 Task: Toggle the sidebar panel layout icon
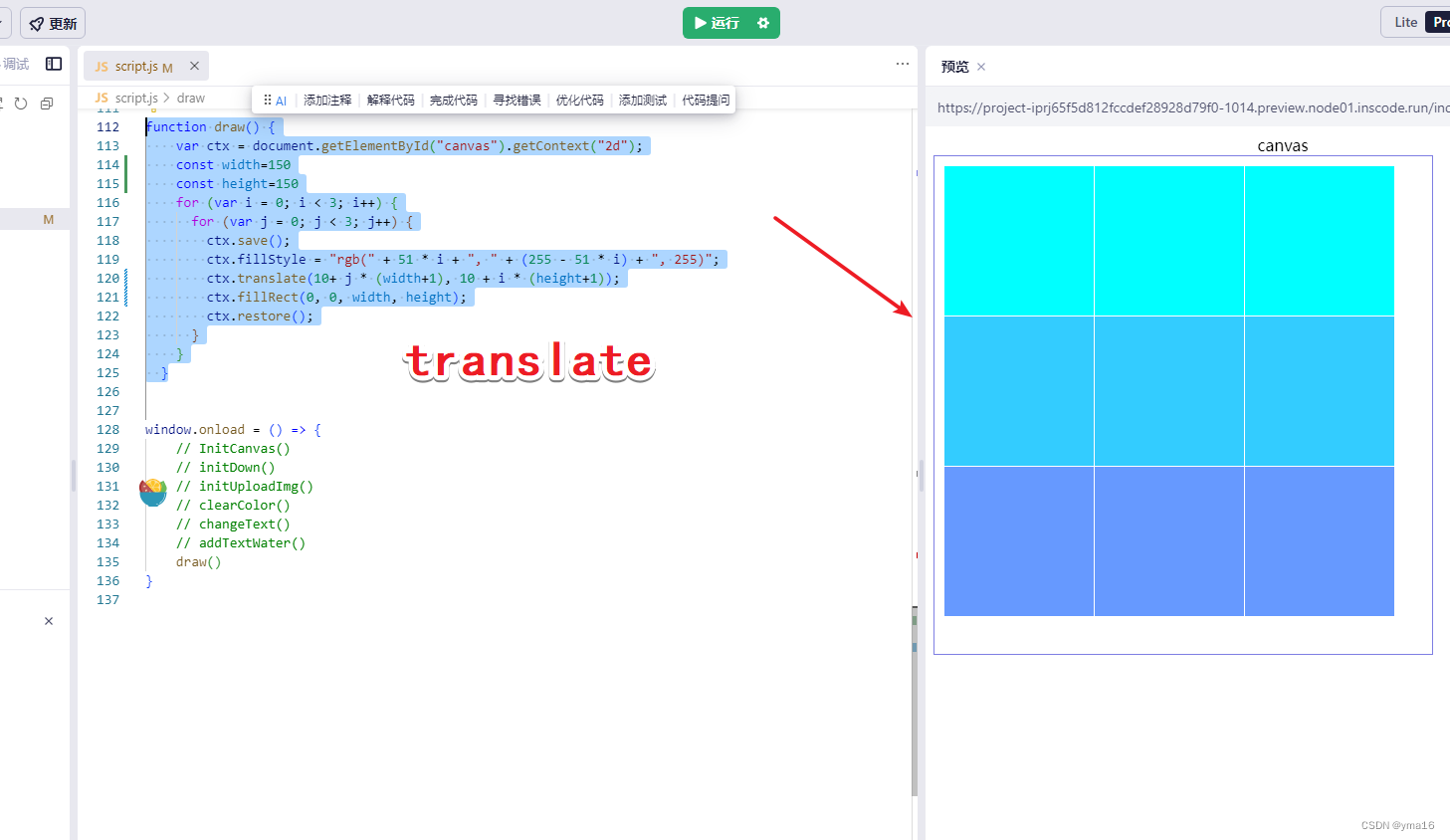point(54,64)
